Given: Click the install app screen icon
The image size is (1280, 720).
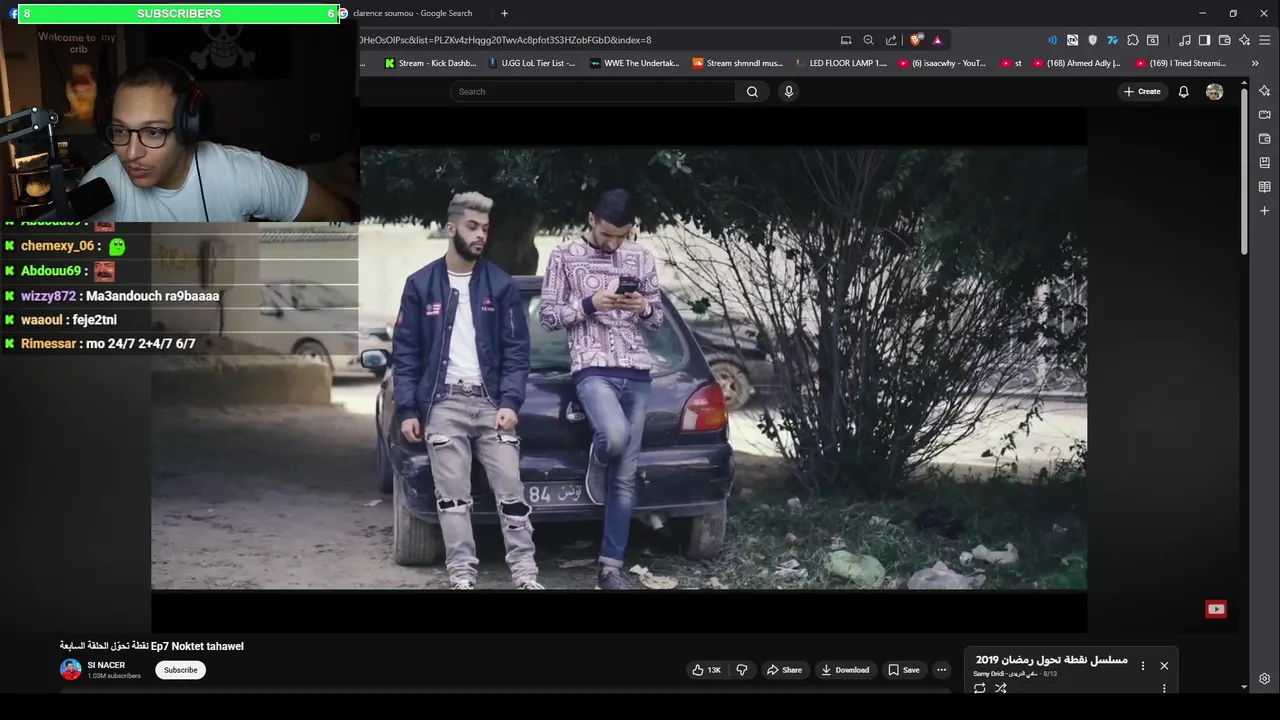Looking at the screenshot, I should tap(846, 40).
